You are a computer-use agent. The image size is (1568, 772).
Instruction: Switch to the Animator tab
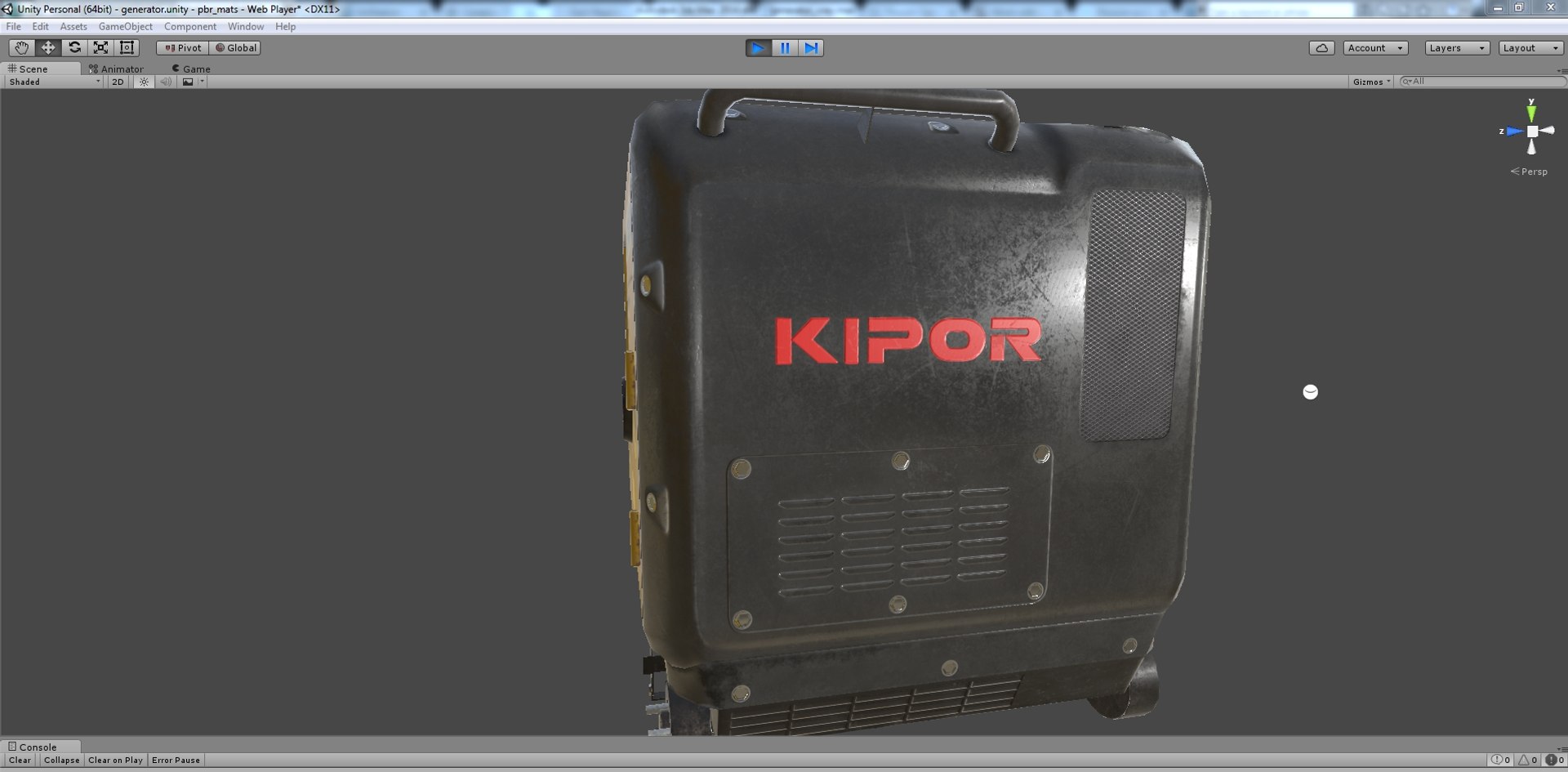pyautogui.click(x=116, y=69)
